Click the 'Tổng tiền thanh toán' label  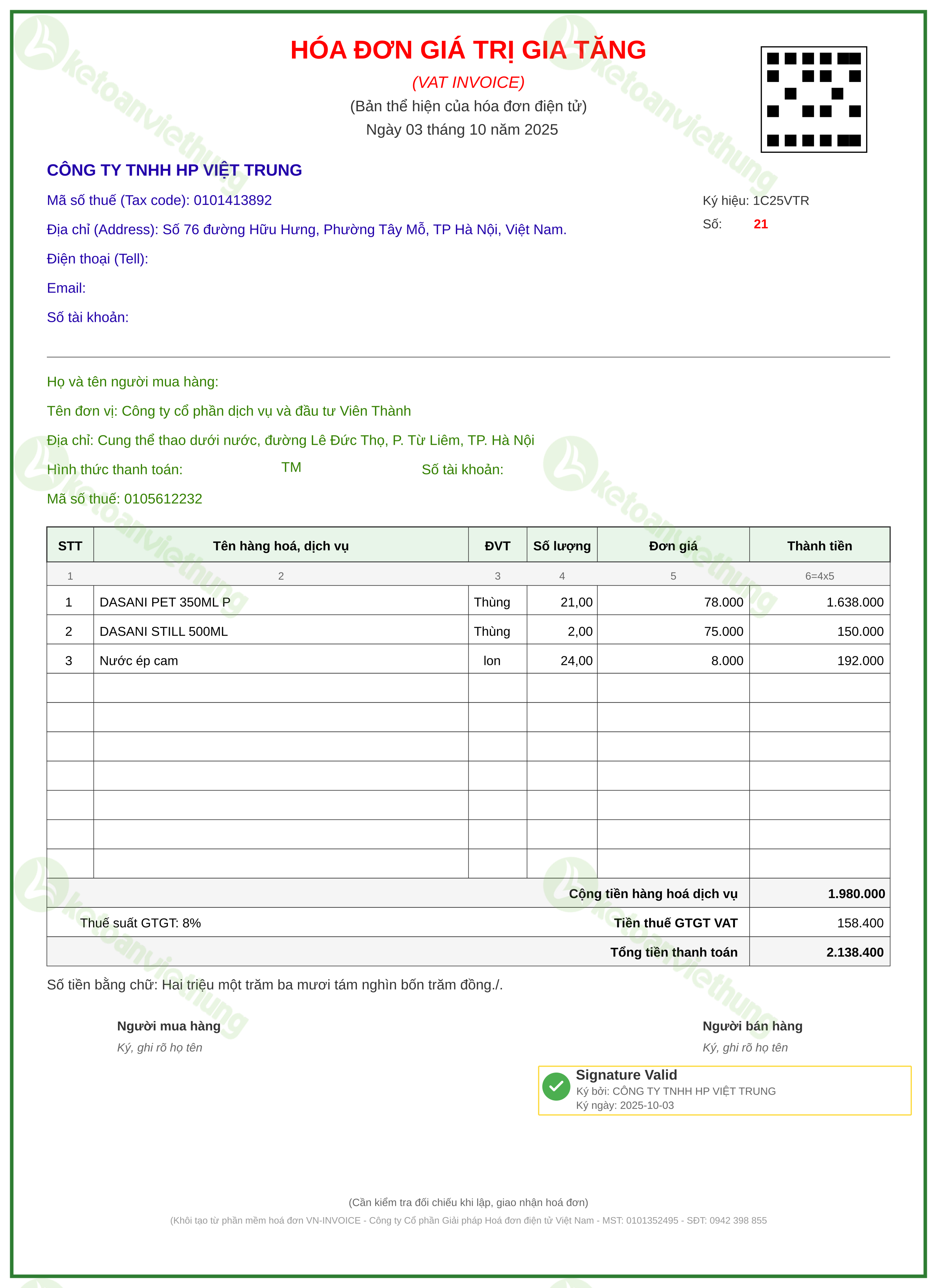[674, 952]
